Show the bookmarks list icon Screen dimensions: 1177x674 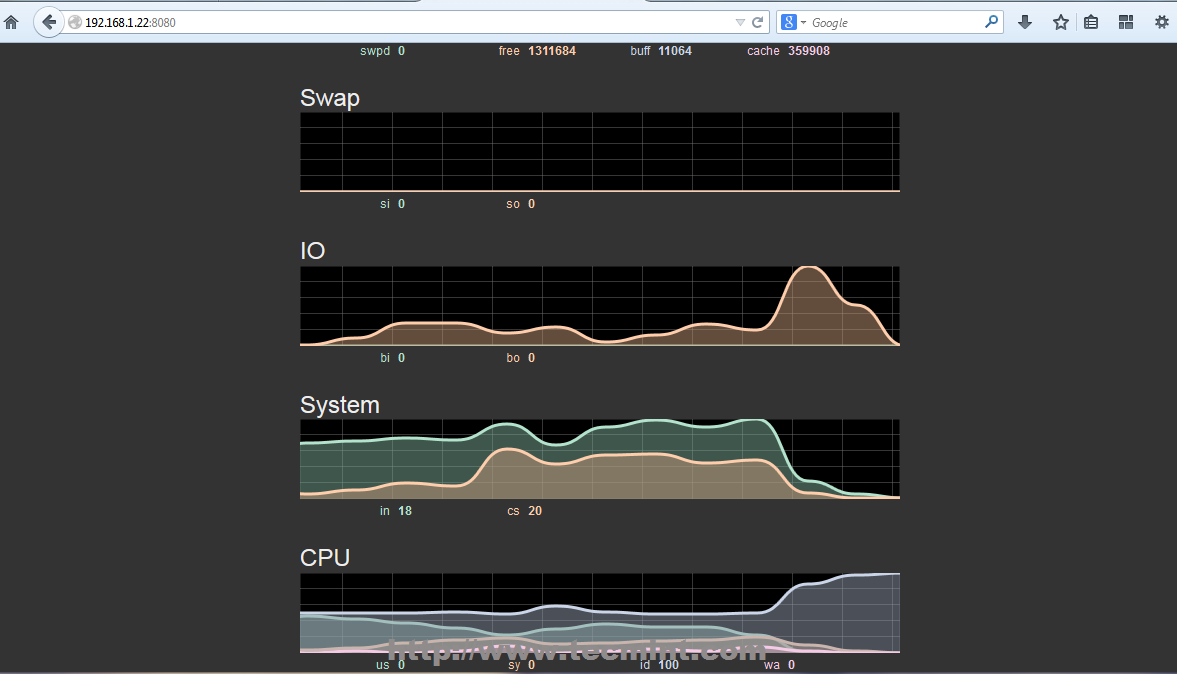1091,22
